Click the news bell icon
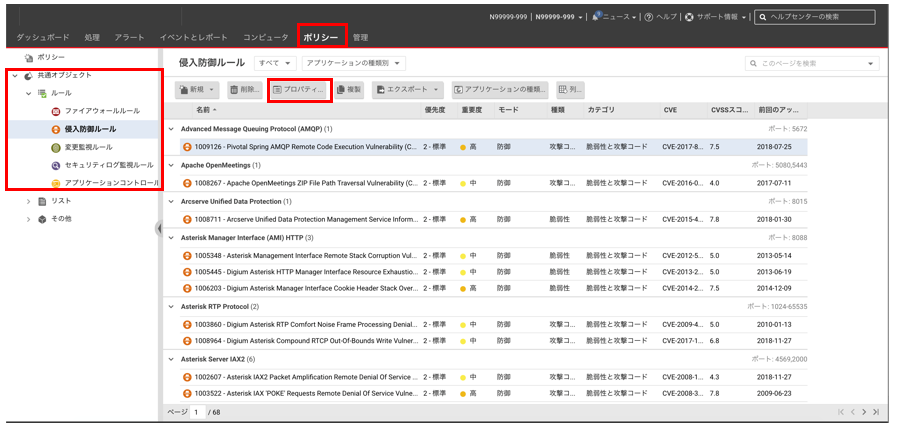This screenshot has height=431, width=899. point(597,17)
